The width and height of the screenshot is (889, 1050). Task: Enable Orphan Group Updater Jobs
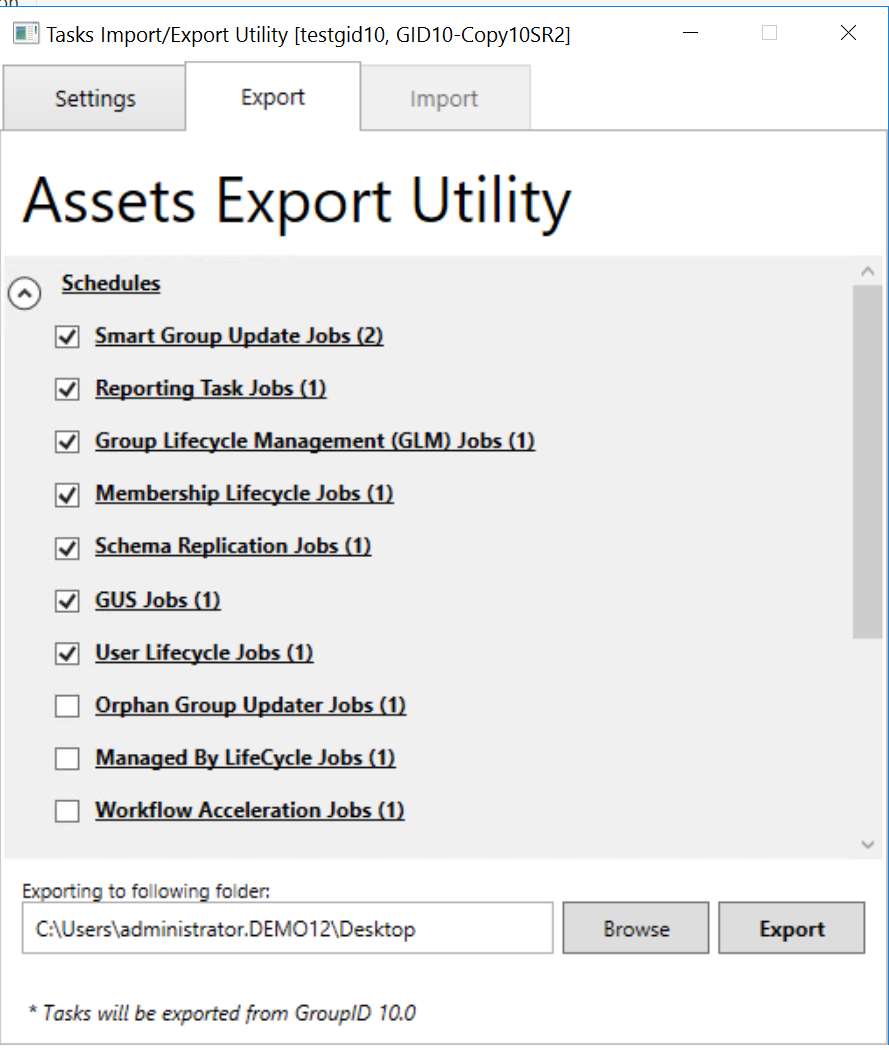[x=67, y=706]
